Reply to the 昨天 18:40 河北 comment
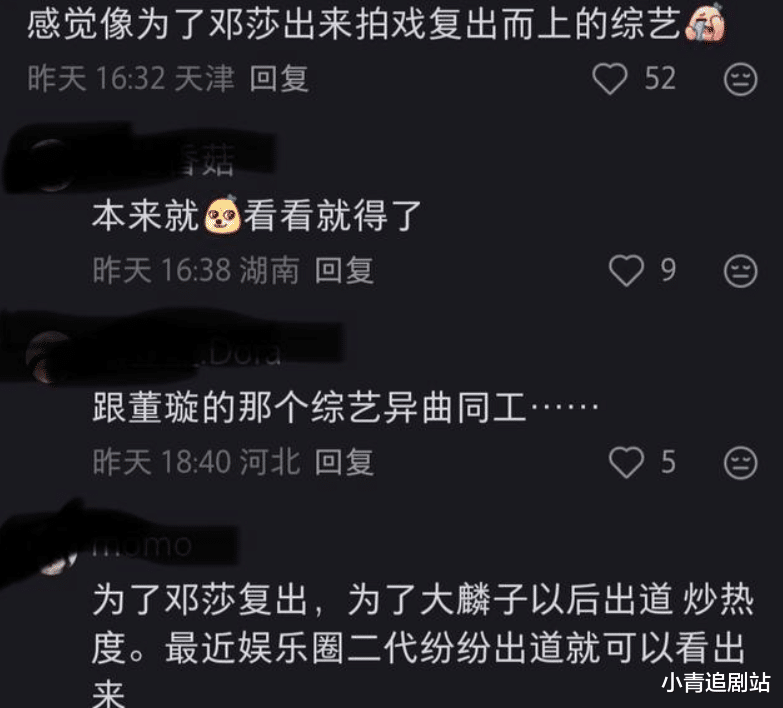Viewport: 783px width, 708px height. coord(344,462)
